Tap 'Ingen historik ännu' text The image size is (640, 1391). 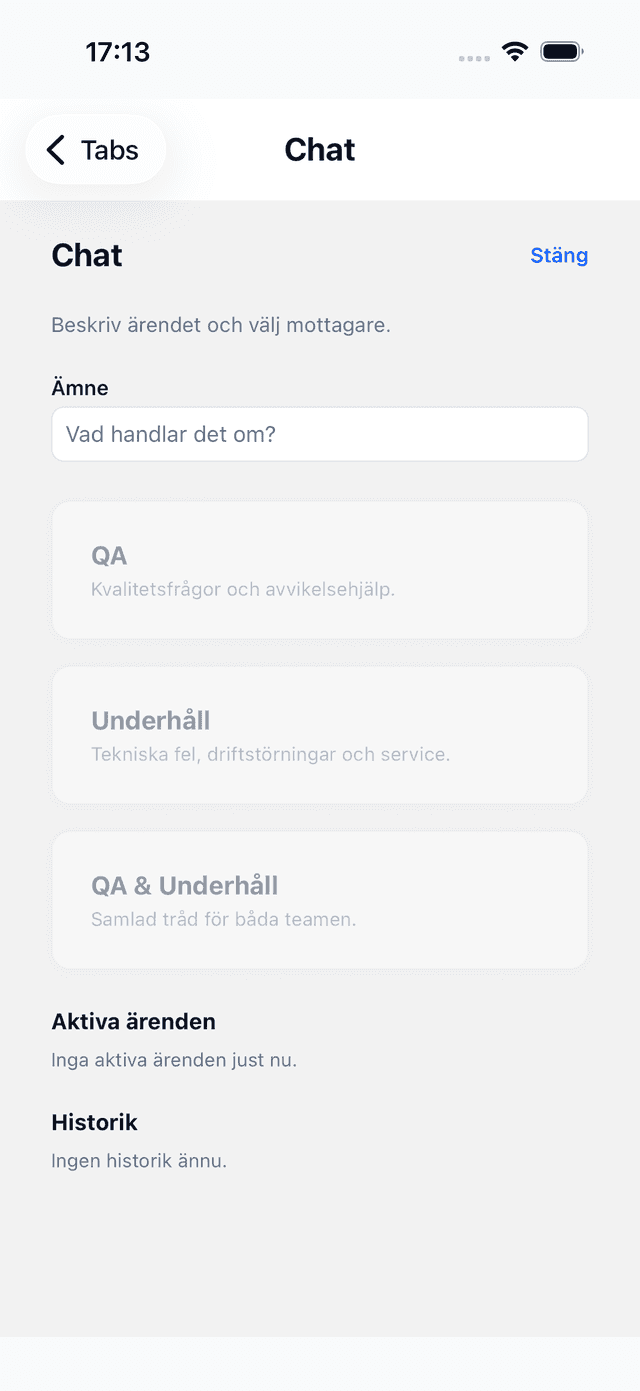pos(139,1160)
